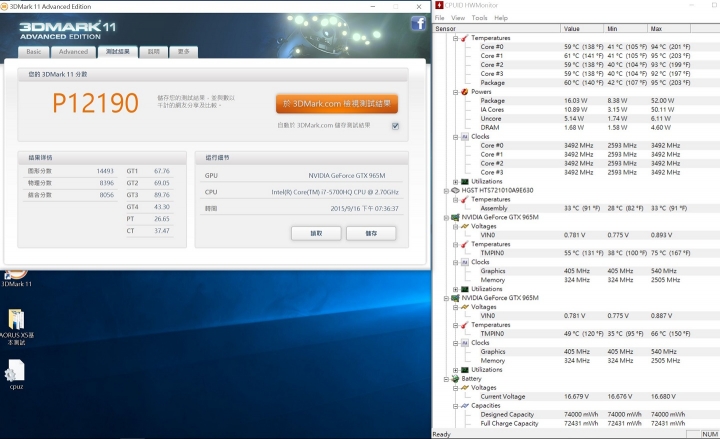The image size is (720, 439).
Task: Select the Assembly temperature row
Action: [x=584, y=208]
